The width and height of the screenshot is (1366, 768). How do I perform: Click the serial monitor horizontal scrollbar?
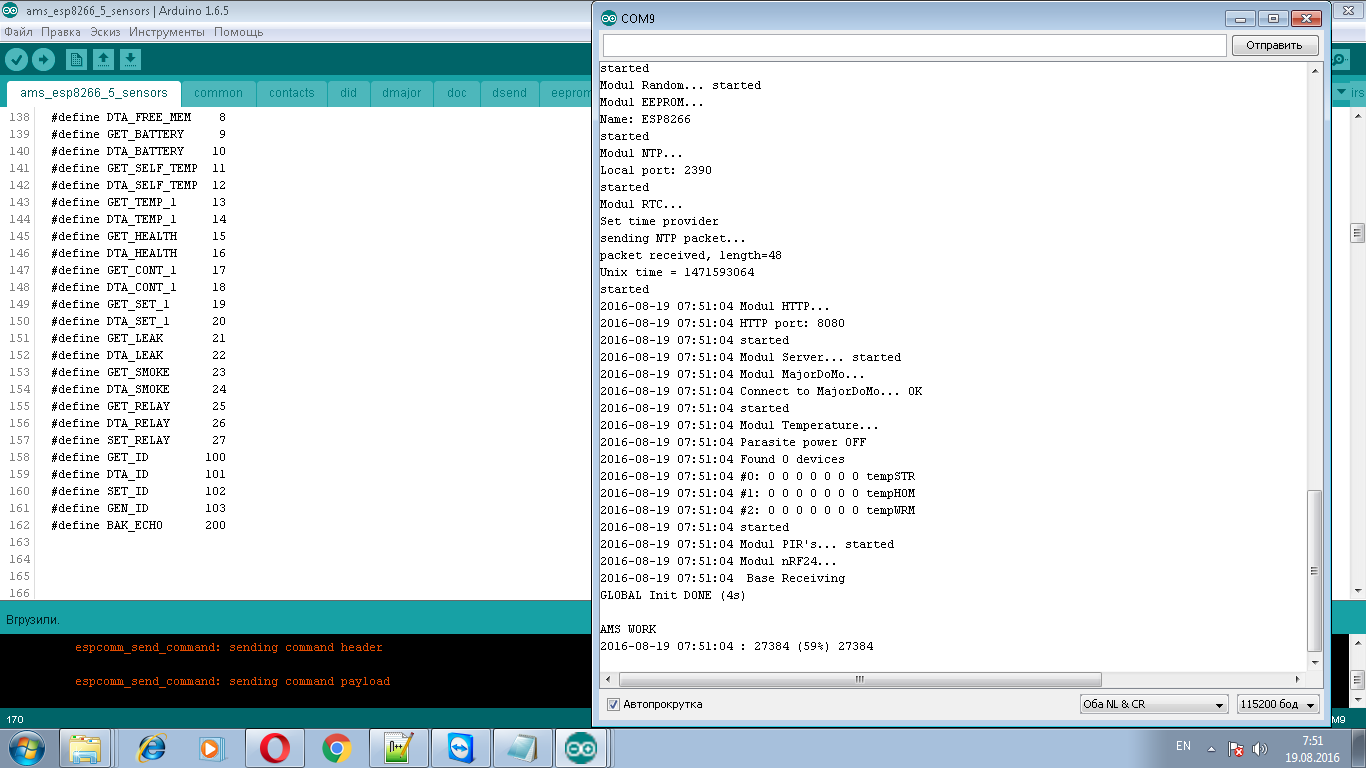coord(858,679)
